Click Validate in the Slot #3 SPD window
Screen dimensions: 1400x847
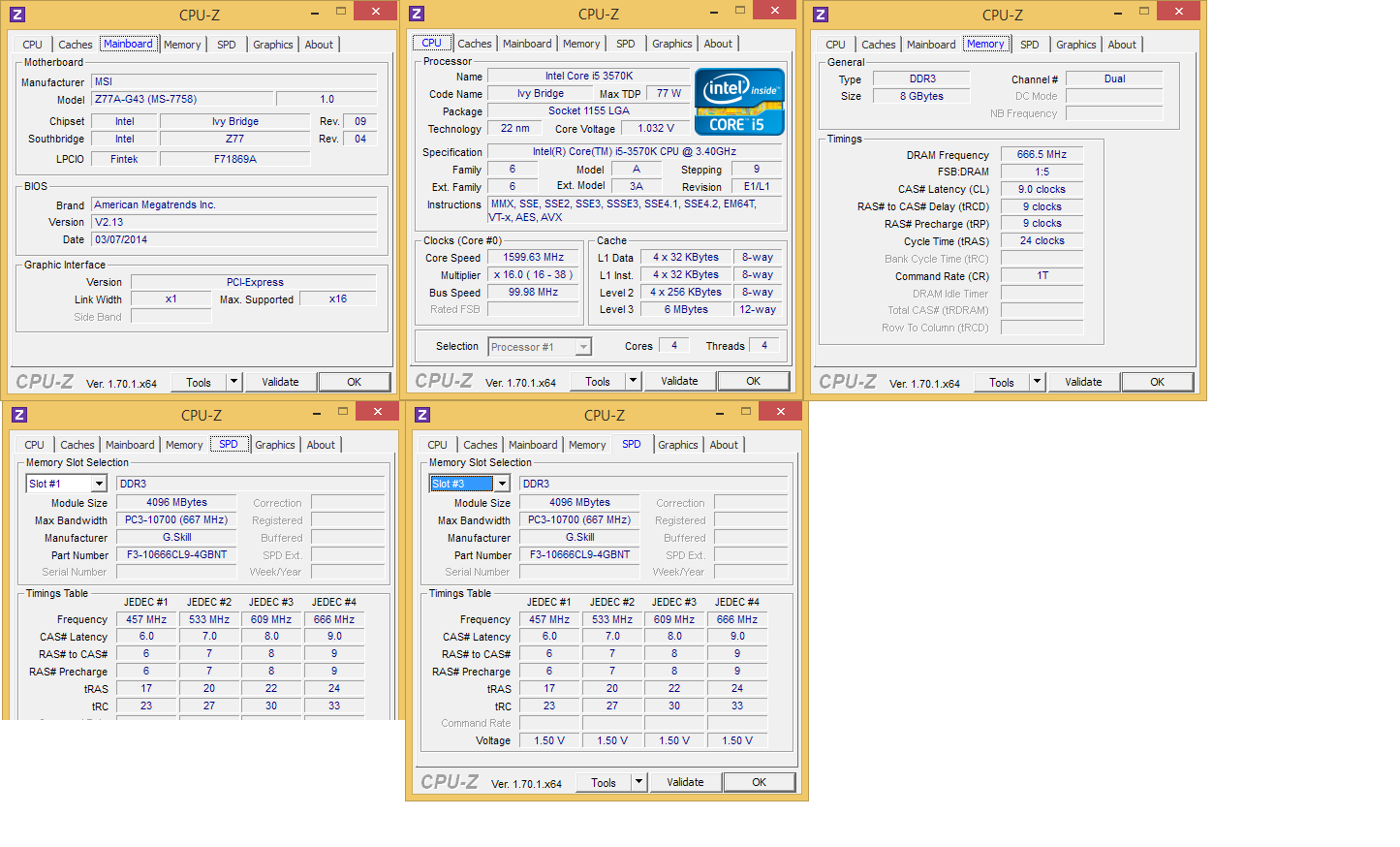(685, 782)
